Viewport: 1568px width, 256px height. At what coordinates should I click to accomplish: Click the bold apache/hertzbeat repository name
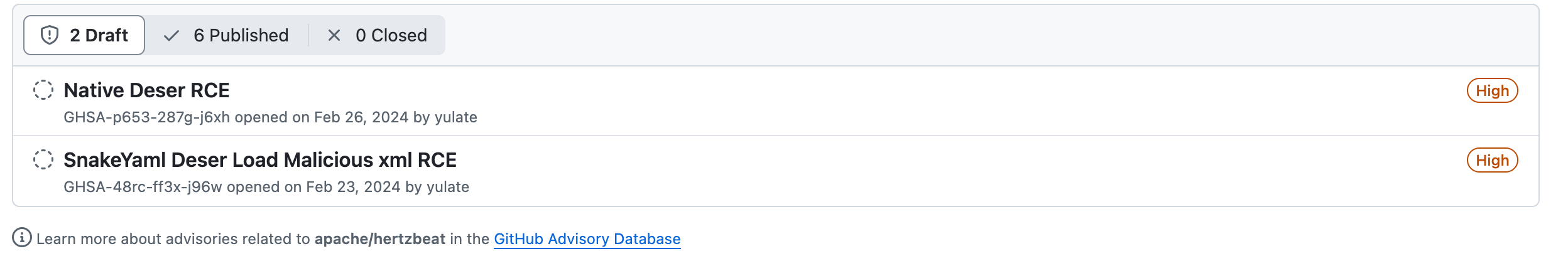pos(379,239)
